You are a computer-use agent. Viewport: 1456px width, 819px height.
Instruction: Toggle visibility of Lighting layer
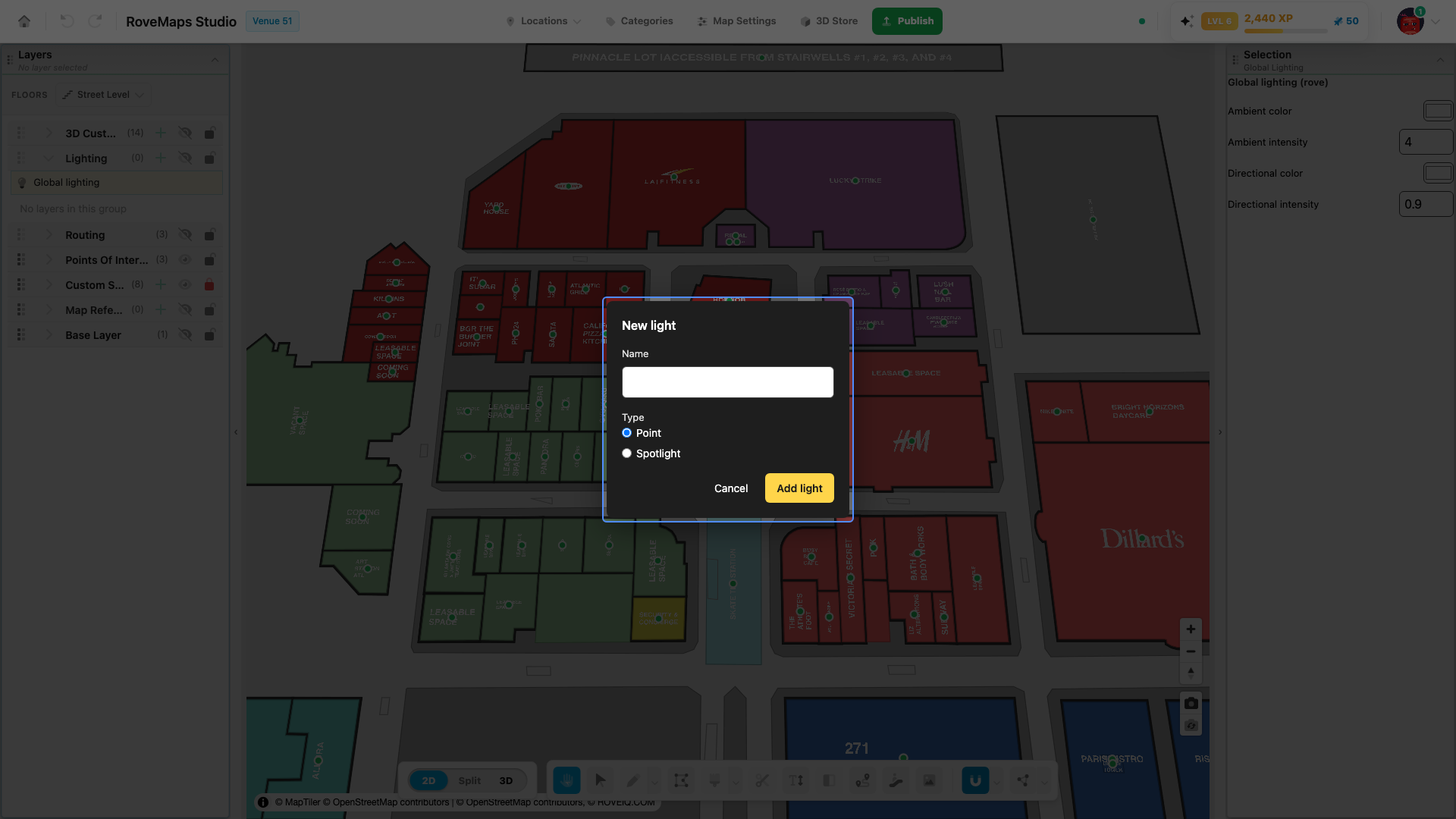[185, 158]
